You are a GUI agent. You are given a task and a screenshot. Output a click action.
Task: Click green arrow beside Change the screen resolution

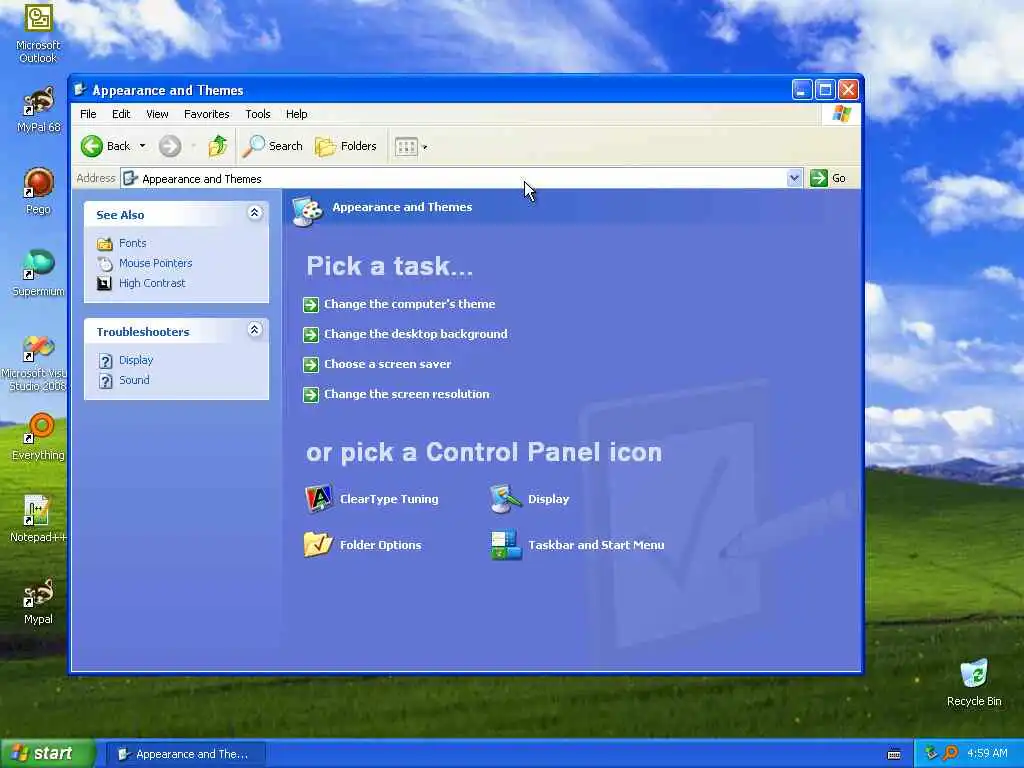(311, 394)
